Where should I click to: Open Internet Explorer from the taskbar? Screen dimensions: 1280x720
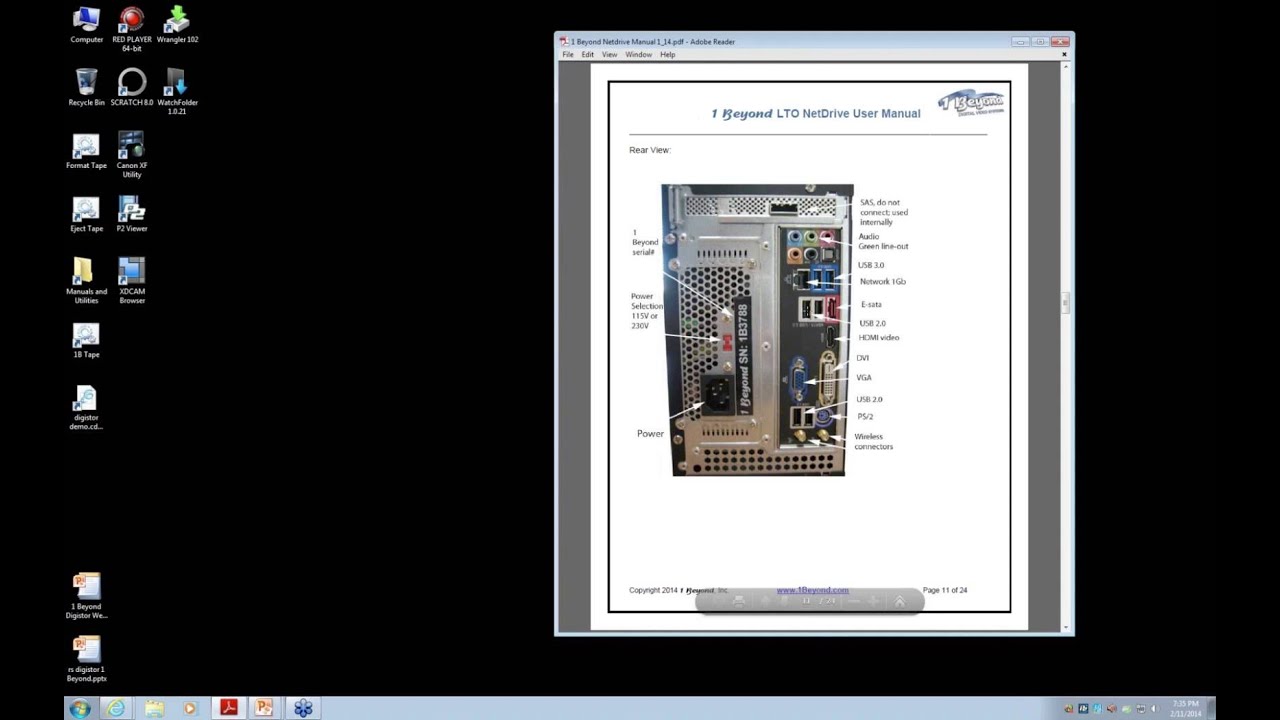[x=116, y=708]
